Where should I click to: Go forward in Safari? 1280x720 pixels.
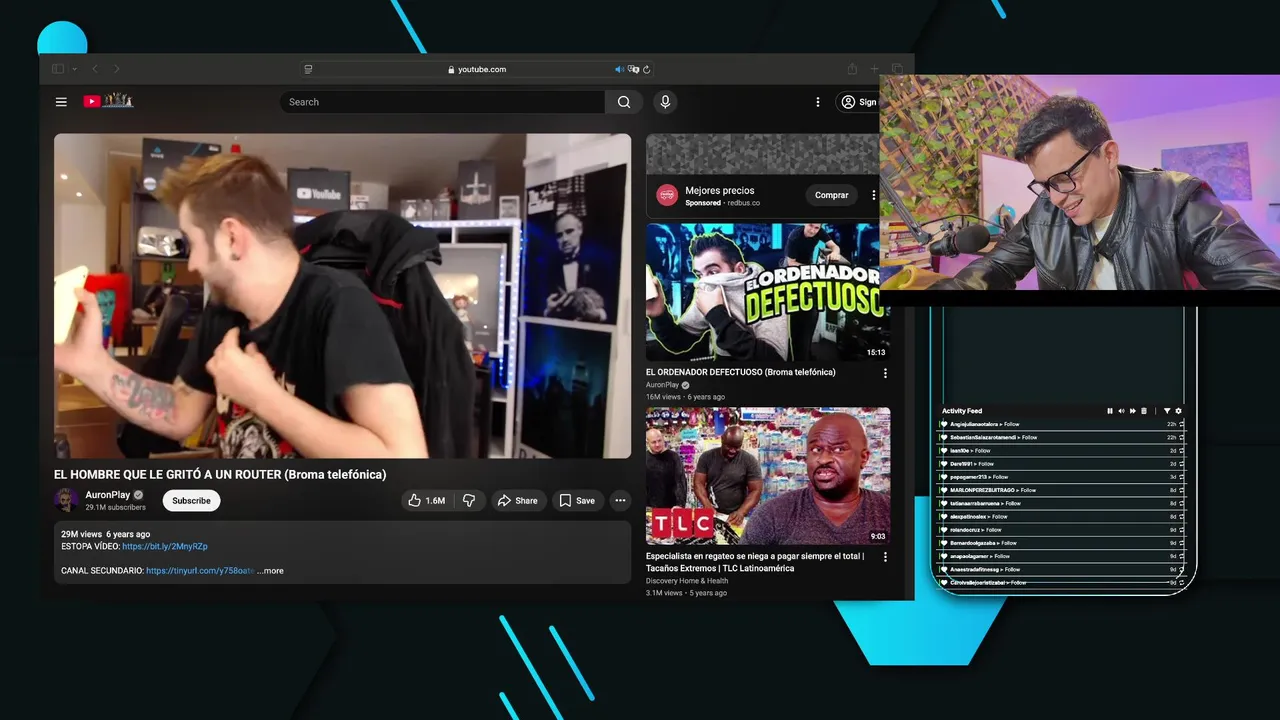[116, 69]
